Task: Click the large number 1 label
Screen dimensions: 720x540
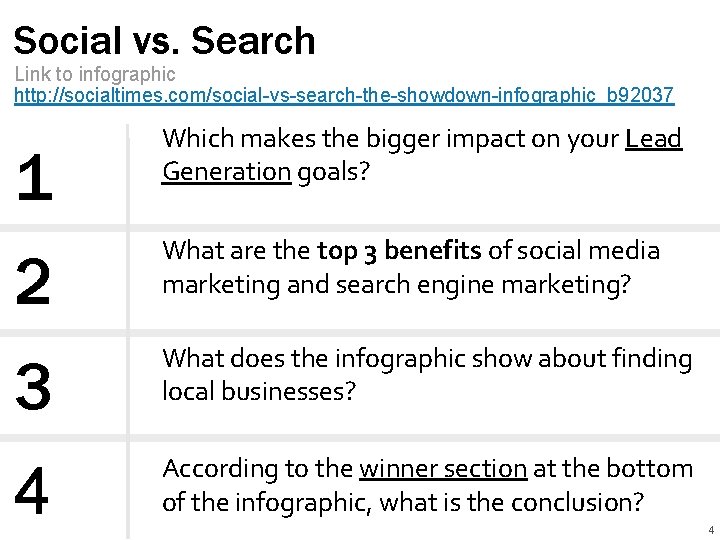Action: (35, 178)
